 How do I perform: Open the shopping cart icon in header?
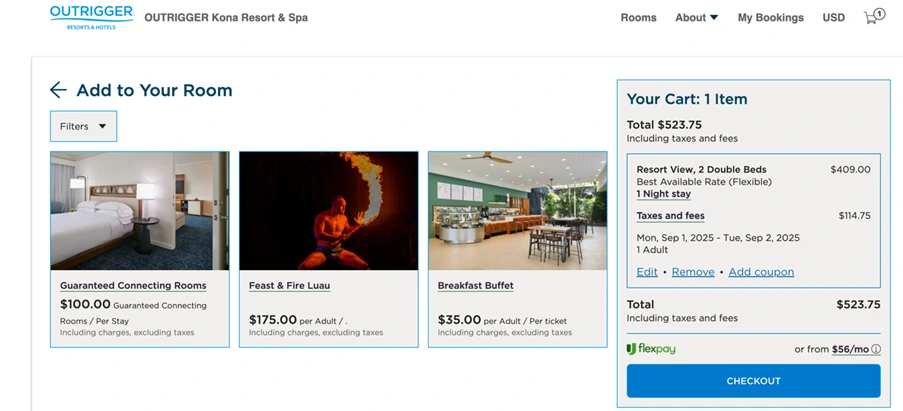coord(872,17)
